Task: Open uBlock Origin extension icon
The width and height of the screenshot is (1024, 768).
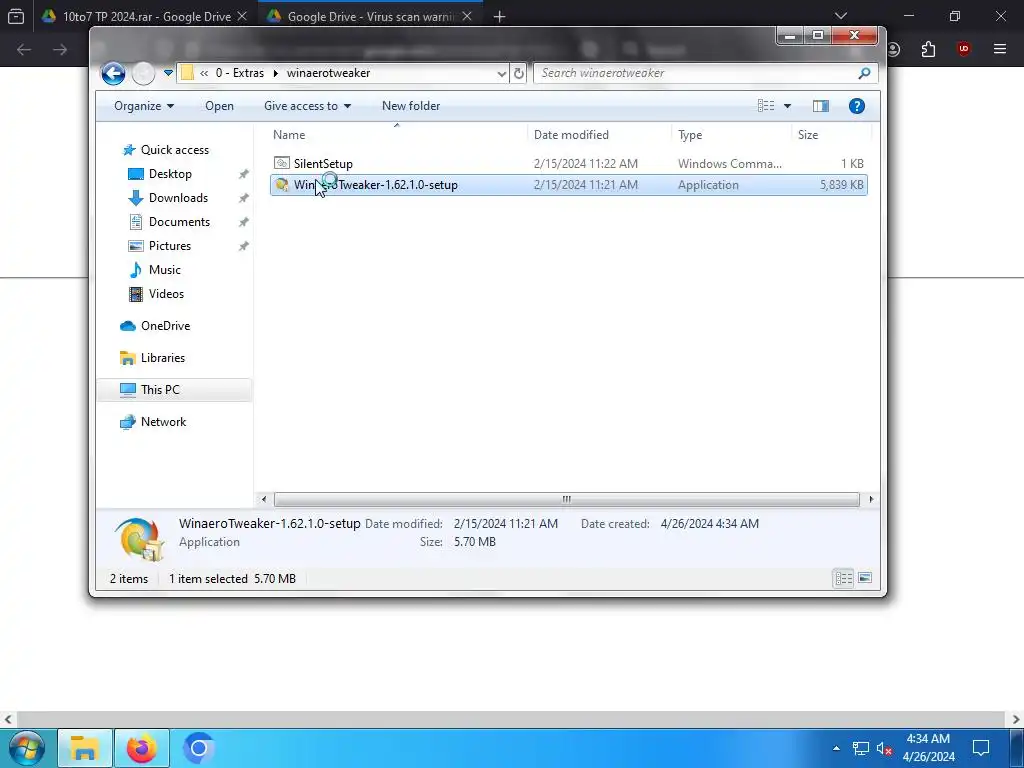Action: [963, 49]
